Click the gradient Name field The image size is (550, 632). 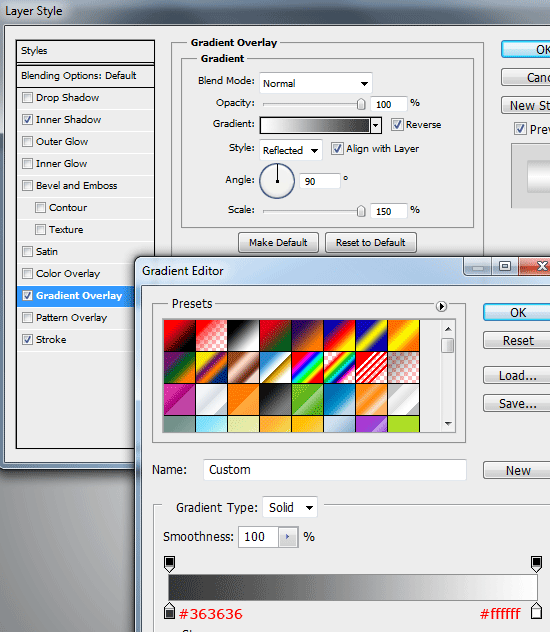click(335, 470)
